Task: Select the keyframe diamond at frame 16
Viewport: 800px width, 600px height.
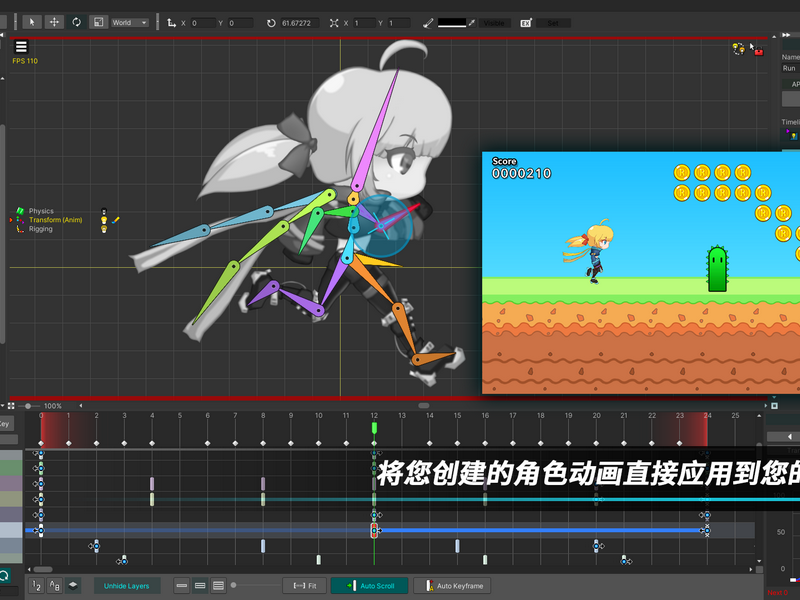Action: [485, 443]
